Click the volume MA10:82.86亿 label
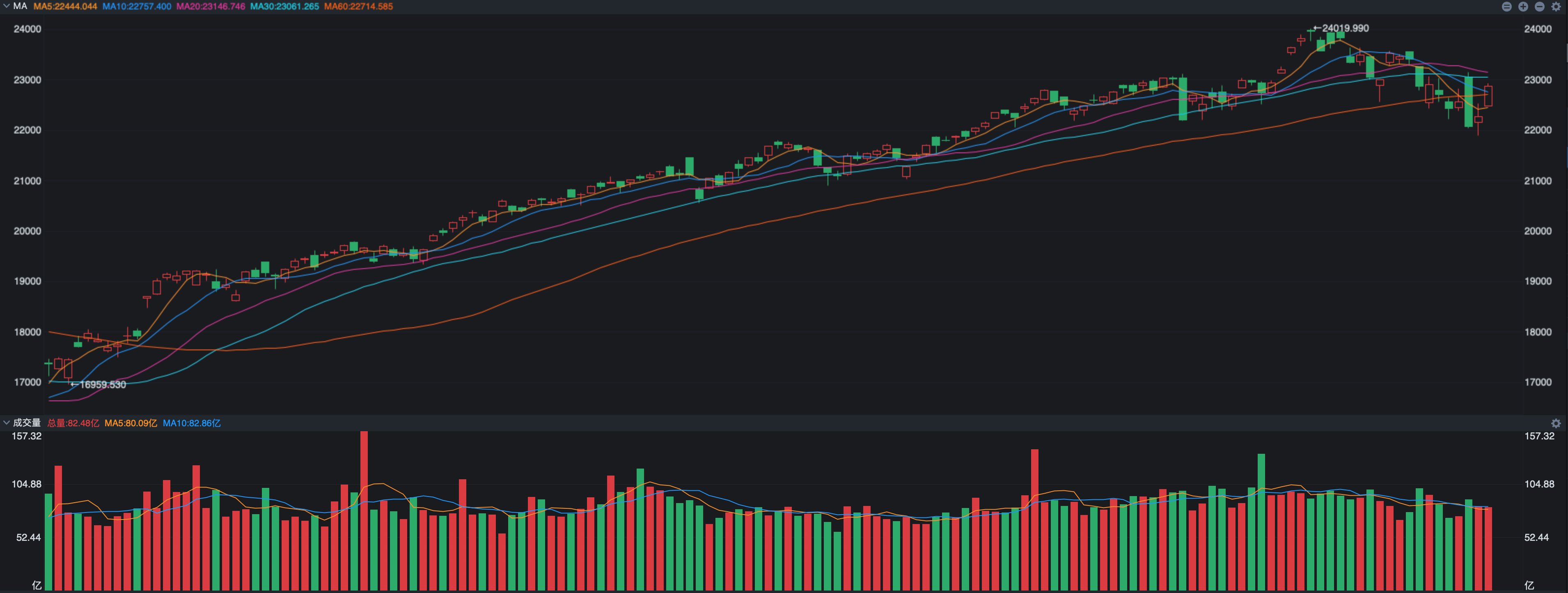The width and height of the screenshot is (1568, 593). (191, 423)
